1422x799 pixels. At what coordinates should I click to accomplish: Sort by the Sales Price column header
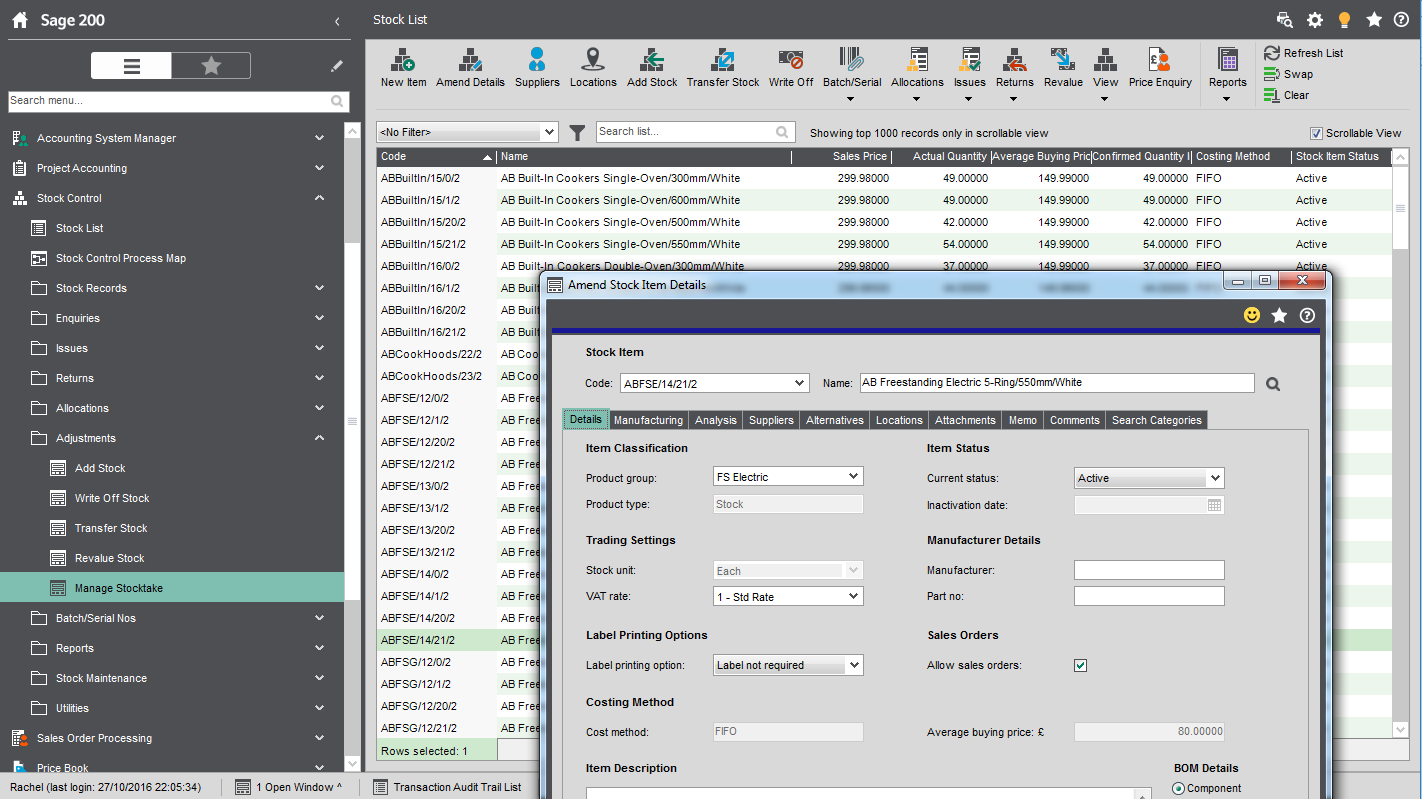click(x=841, y=156)
